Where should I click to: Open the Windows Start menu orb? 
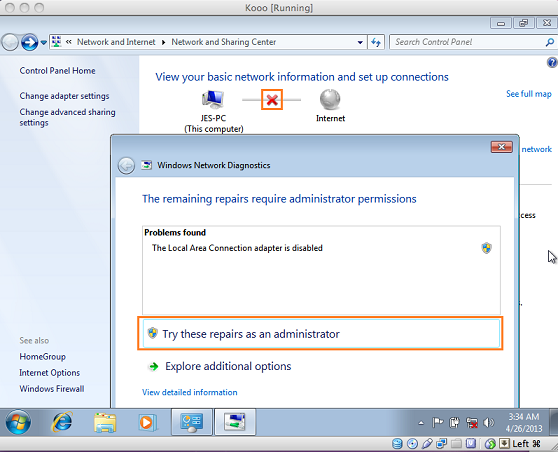click(18, 422)
